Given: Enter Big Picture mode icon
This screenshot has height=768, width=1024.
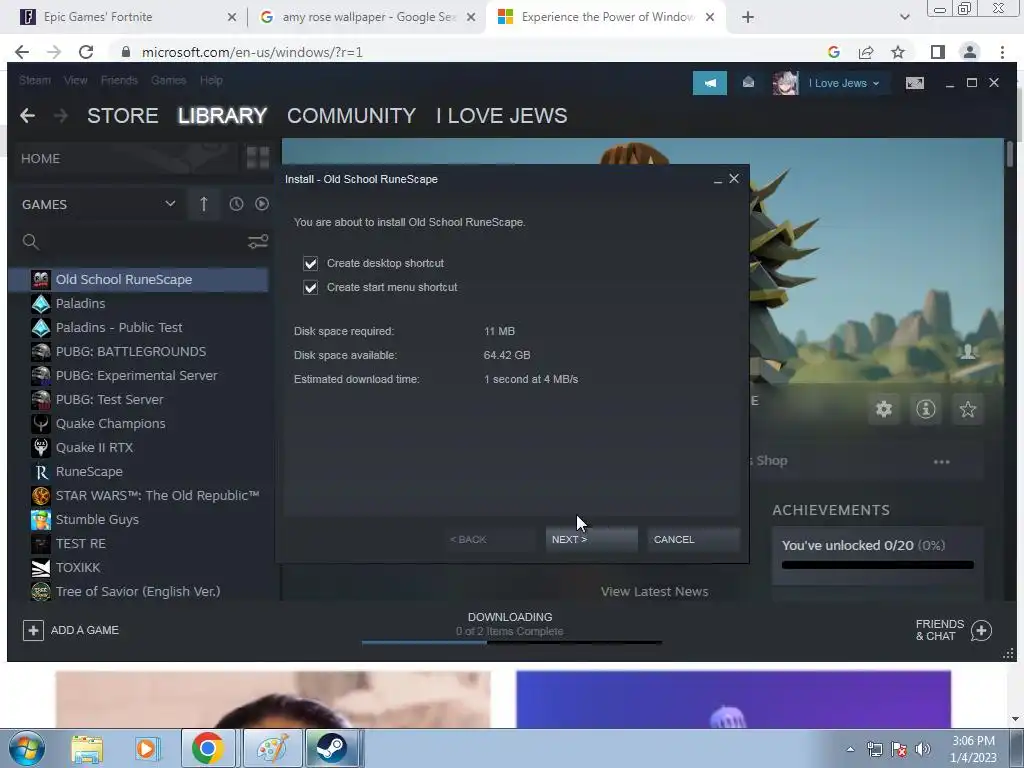Looking at the screenshot, I should pos(914,83).
